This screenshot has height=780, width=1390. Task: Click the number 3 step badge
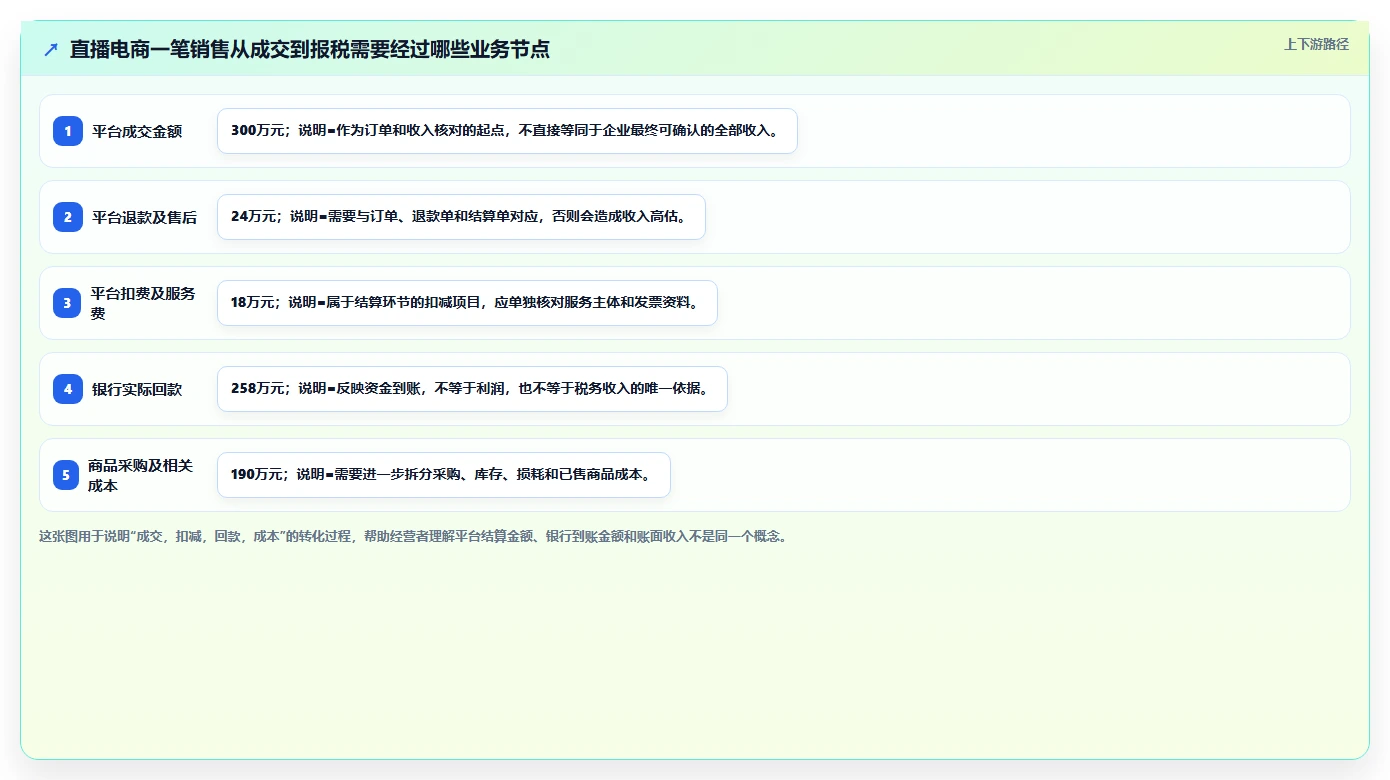pos(67,303)
